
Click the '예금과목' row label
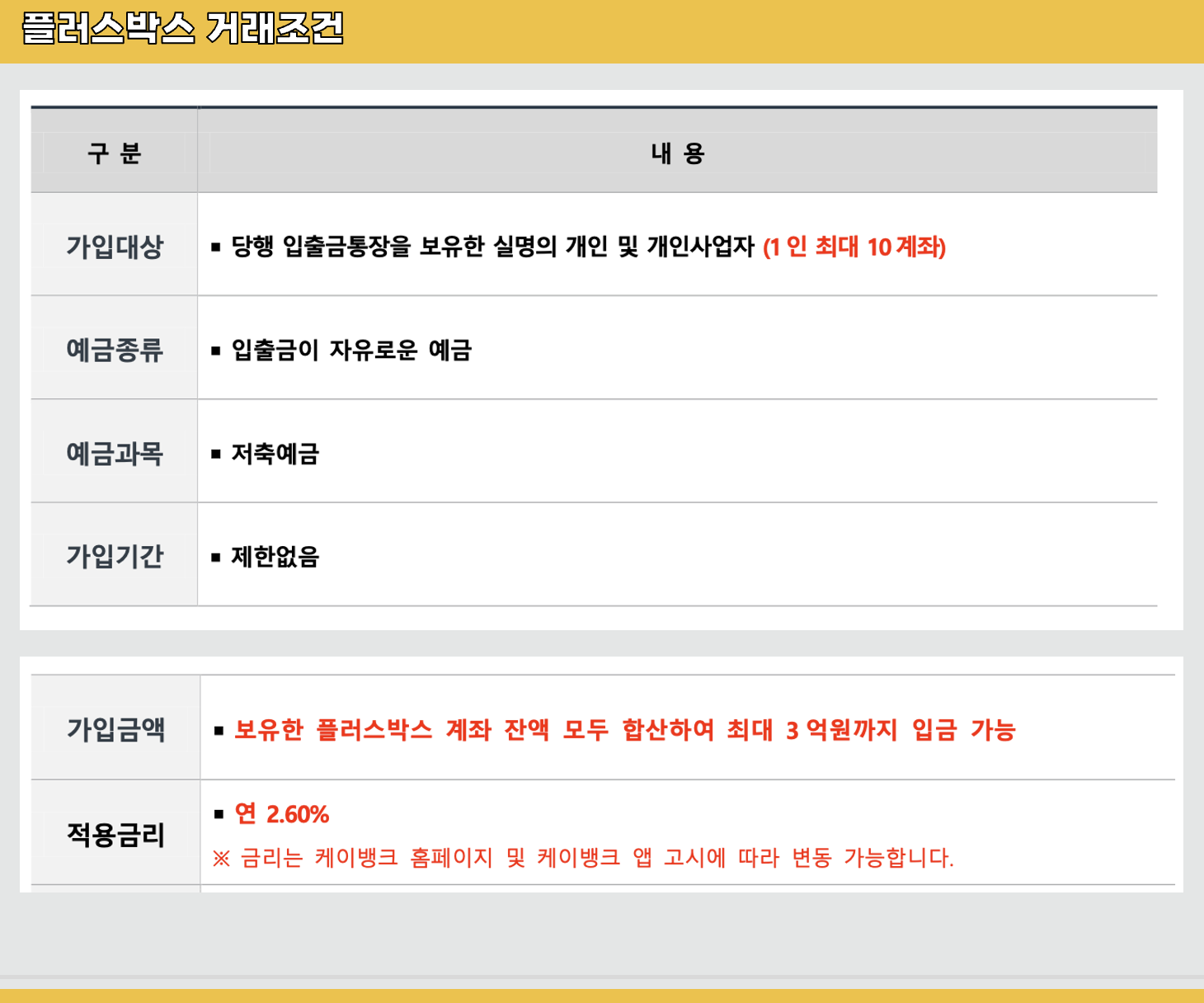pyautogui.click(x=115, y=453)
